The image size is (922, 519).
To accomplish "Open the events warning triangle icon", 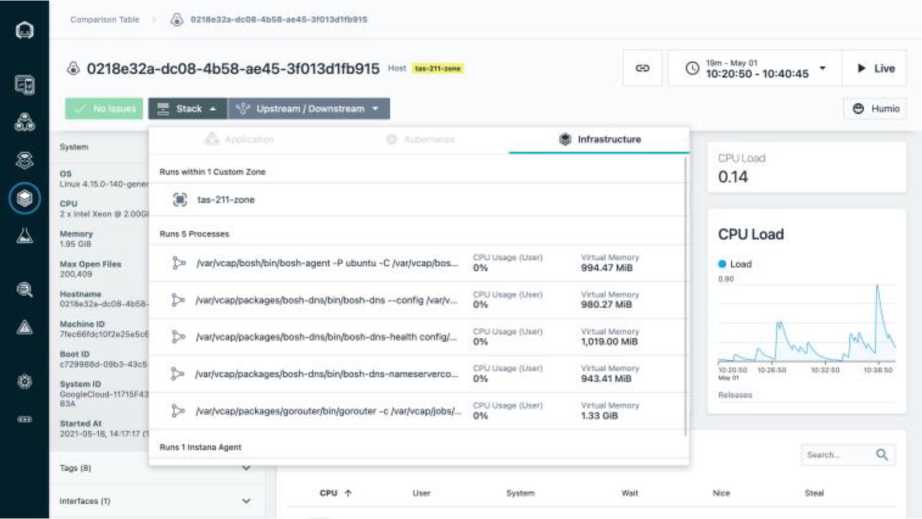I will pos(24,327).
